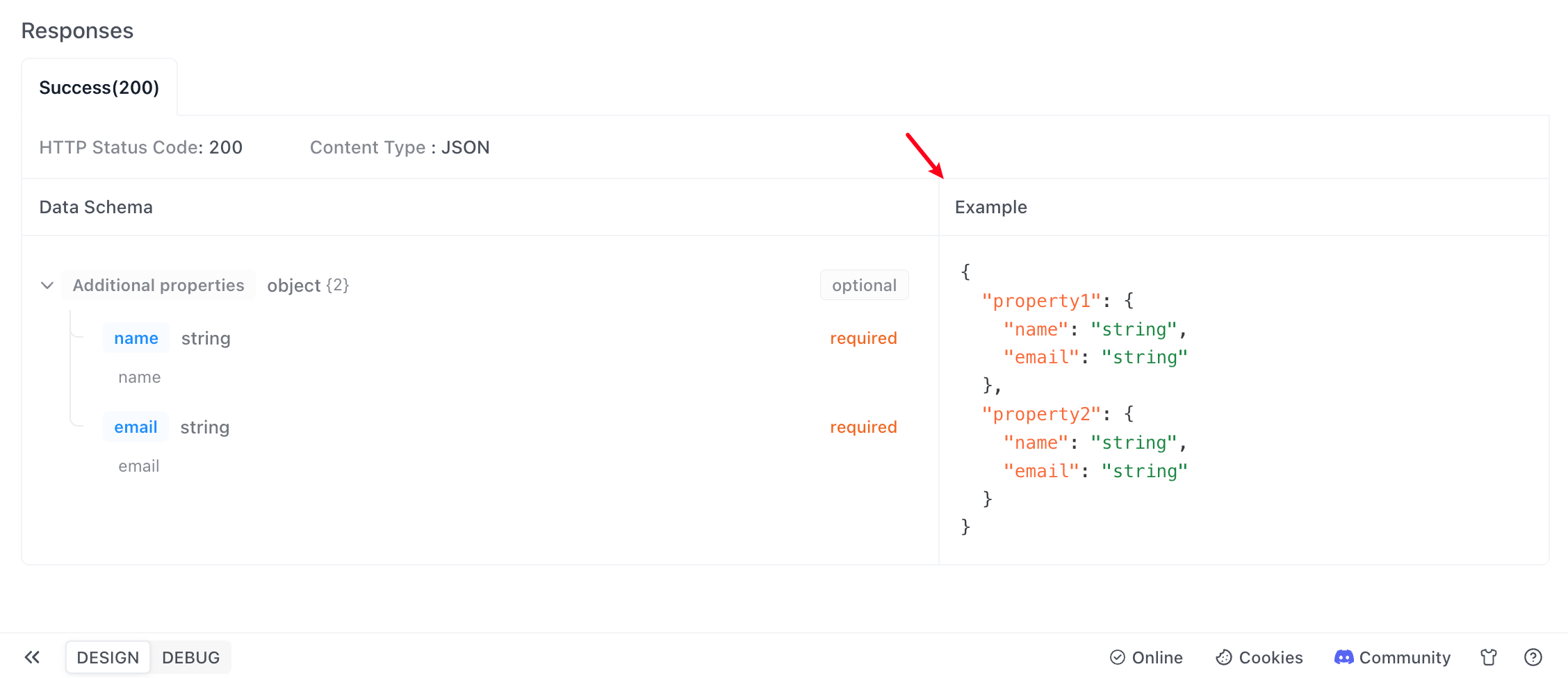
Task: Select the Additional properties label
Action: pyautogui.click(x=158, y=286)
